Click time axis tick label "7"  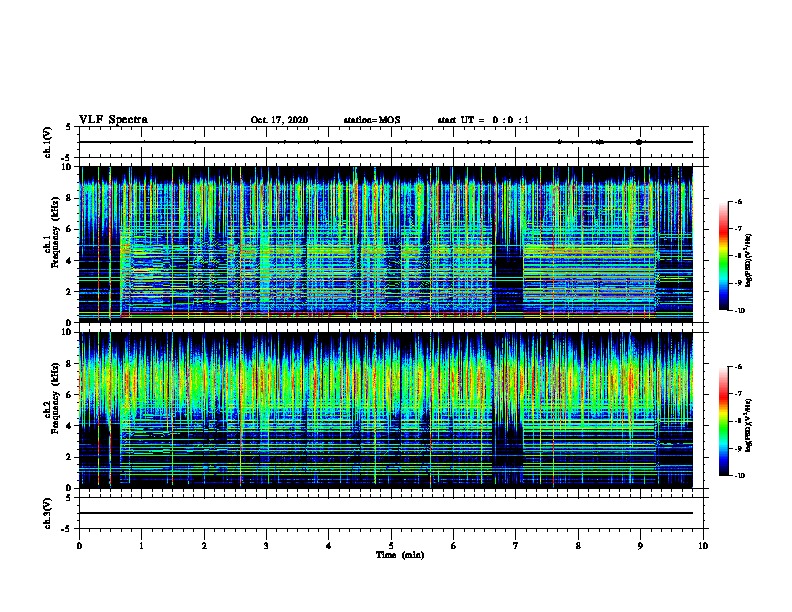(x=516, y=546)
